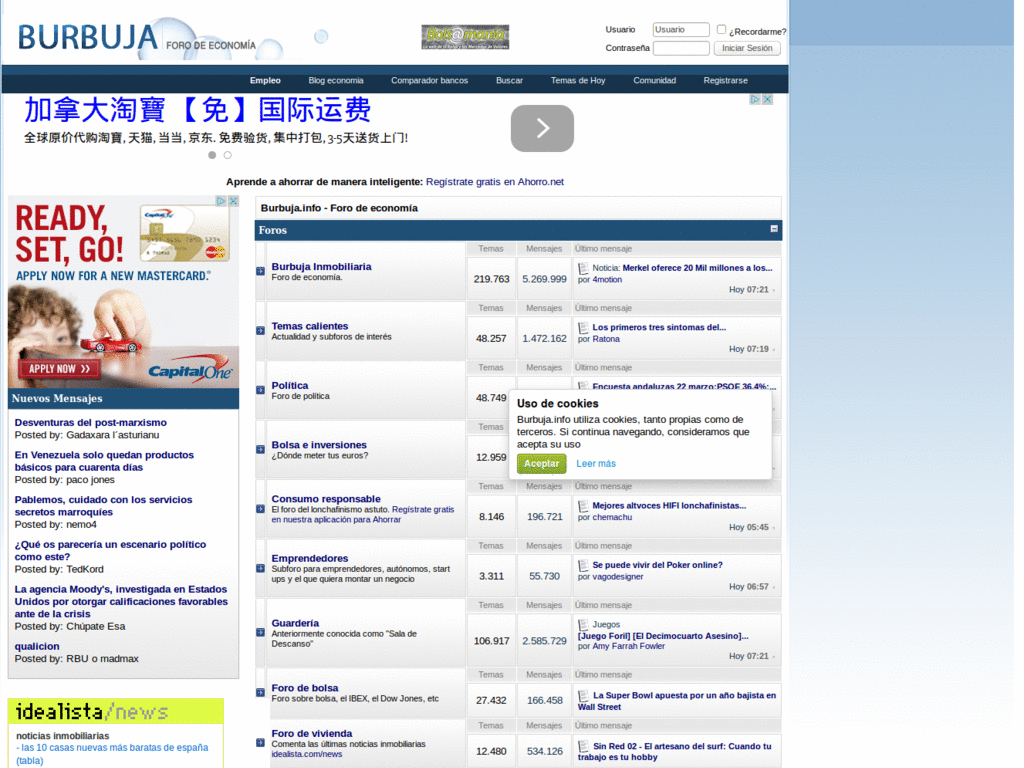This screenshot has width=1024, height=768.
Task: Select the first carousel dot in the banner ad
Action: (x=212, y=155)
